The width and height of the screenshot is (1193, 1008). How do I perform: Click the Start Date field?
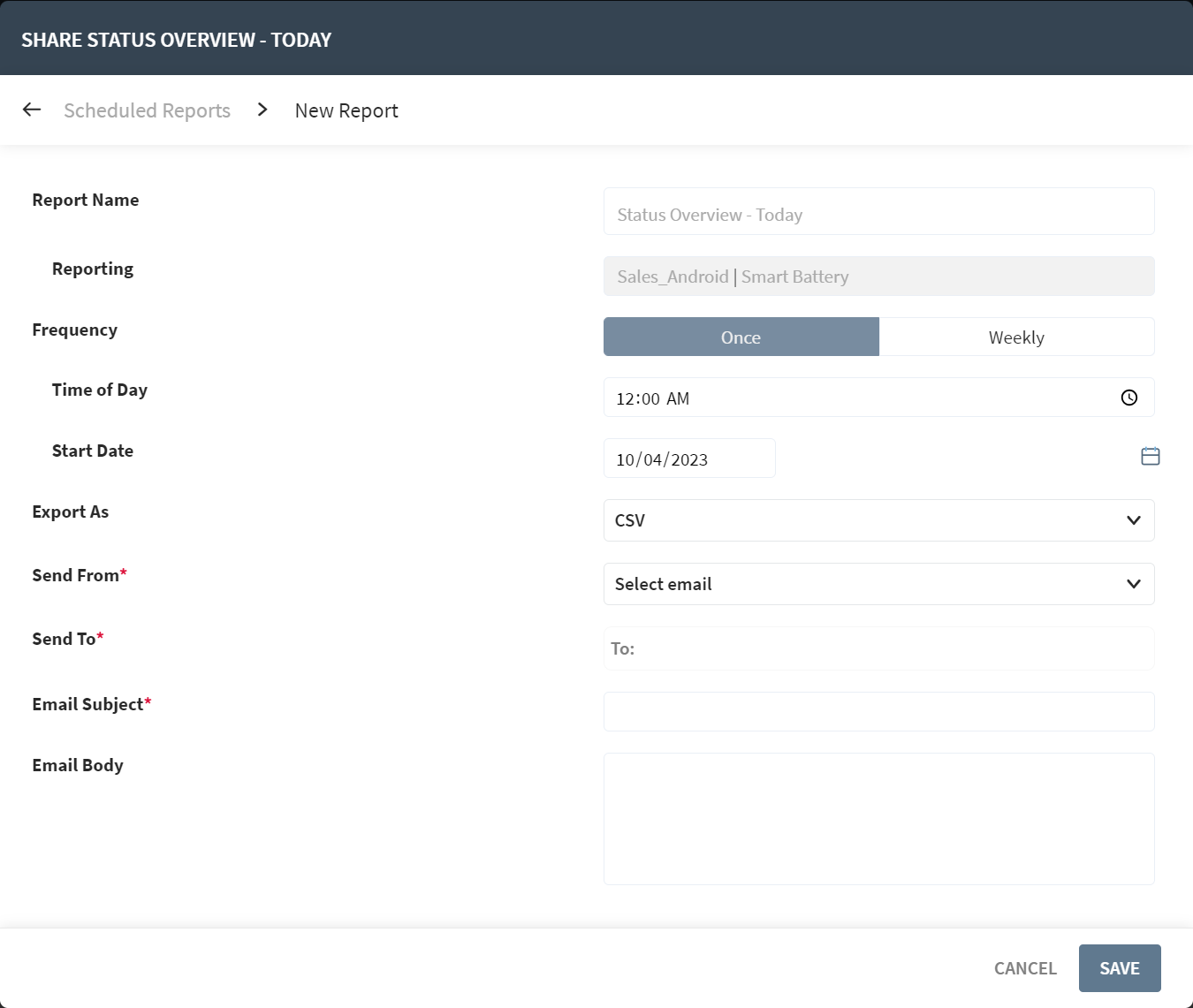(689, 459)
